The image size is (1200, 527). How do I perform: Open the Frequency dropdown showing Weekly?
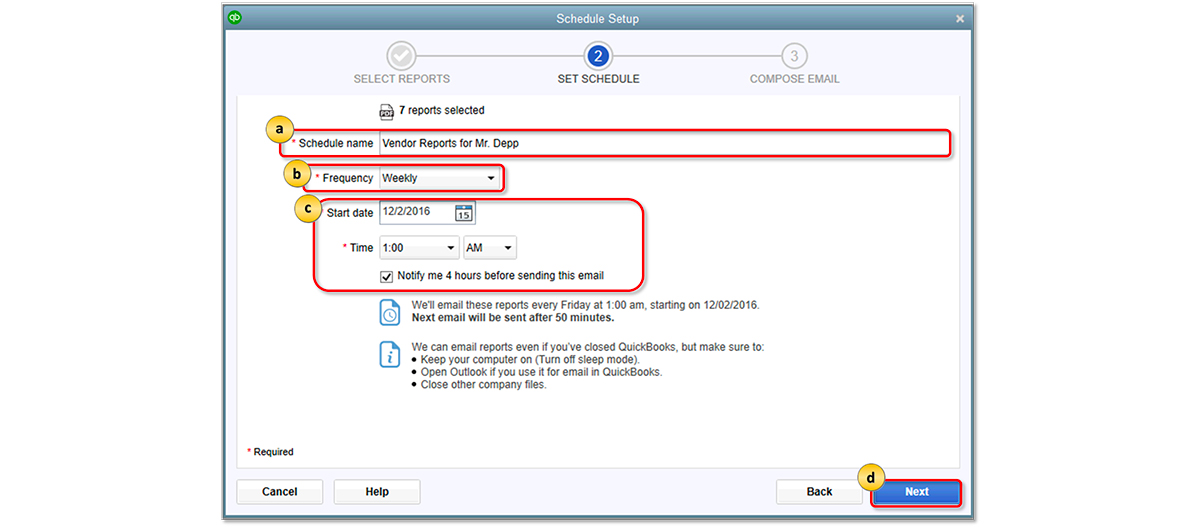pyautogui.click(x=439, y=178)
